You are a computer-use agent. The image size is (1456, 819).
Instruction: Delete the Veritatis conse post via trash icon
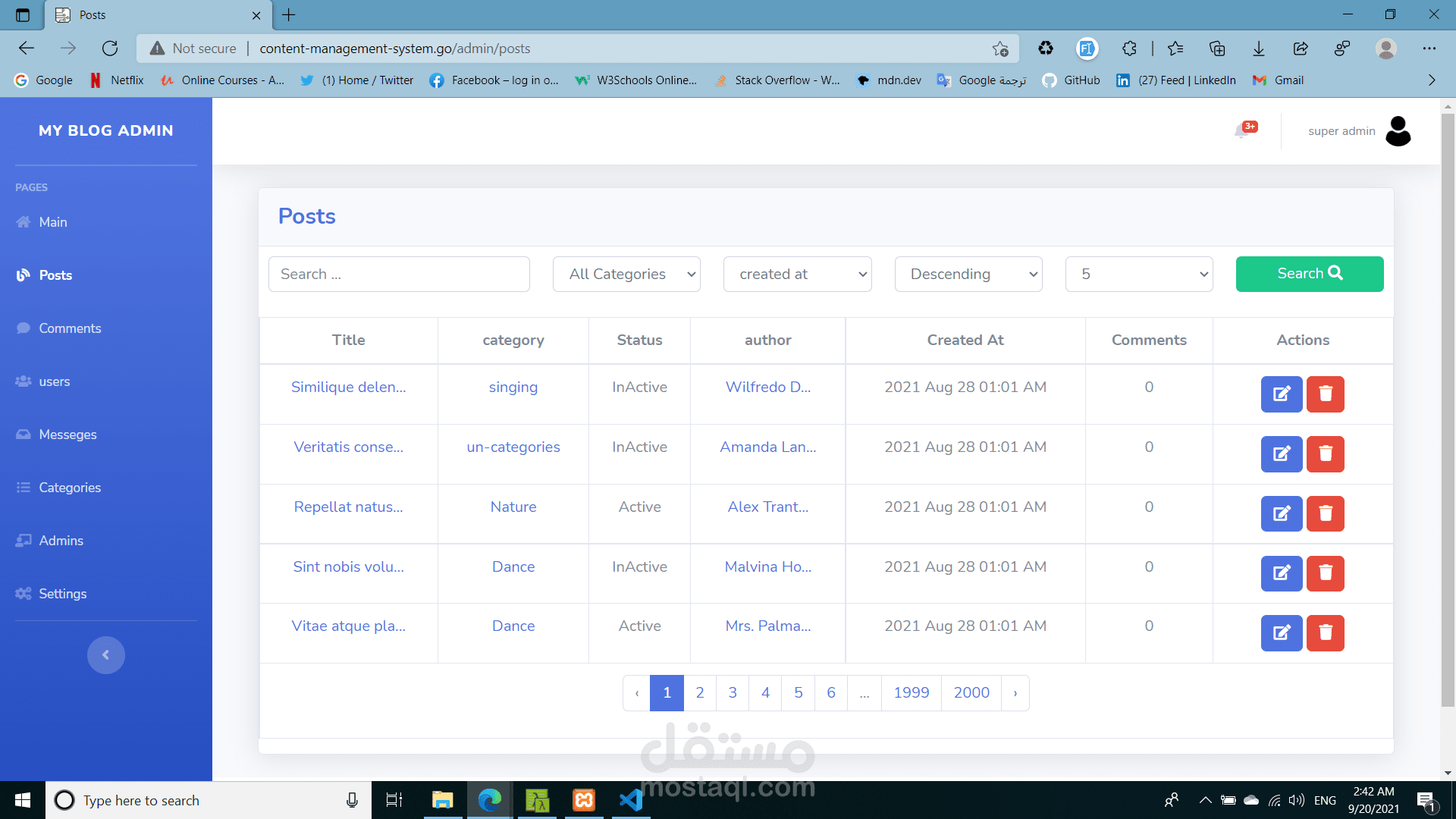click(1325, 453)
